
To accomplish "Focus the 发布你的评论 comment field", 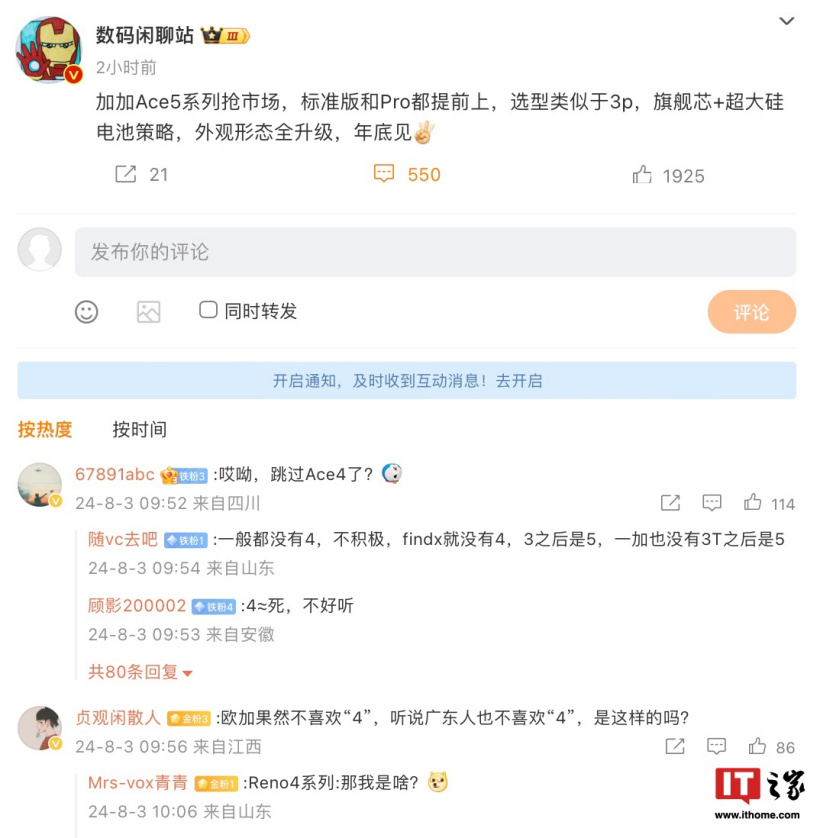I will (x=435, y=252).
